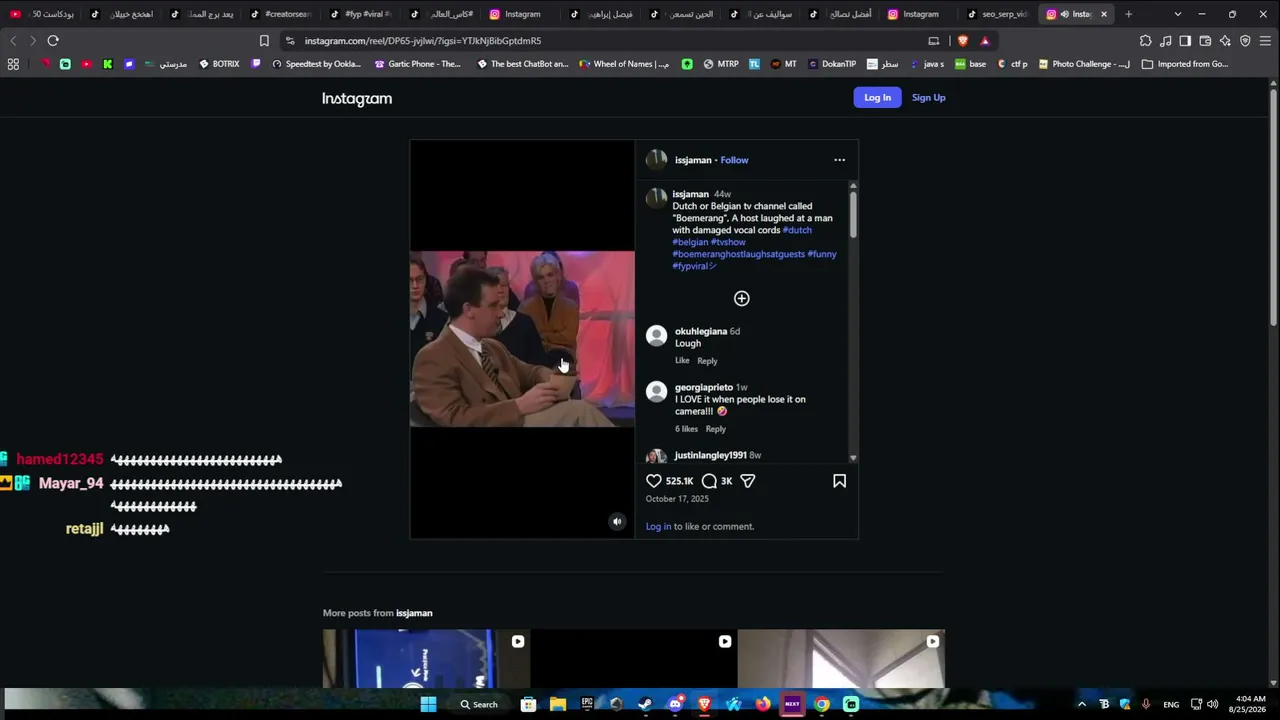Screen dimensions: 1280x720
Task: Open the Photo Challenge bookmark
Action: pyautogui.click(x=1084, y=64)
